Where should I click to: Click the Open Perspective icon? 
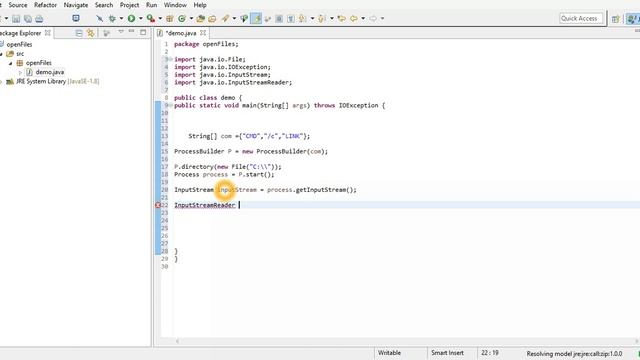[x=616, y=19]
